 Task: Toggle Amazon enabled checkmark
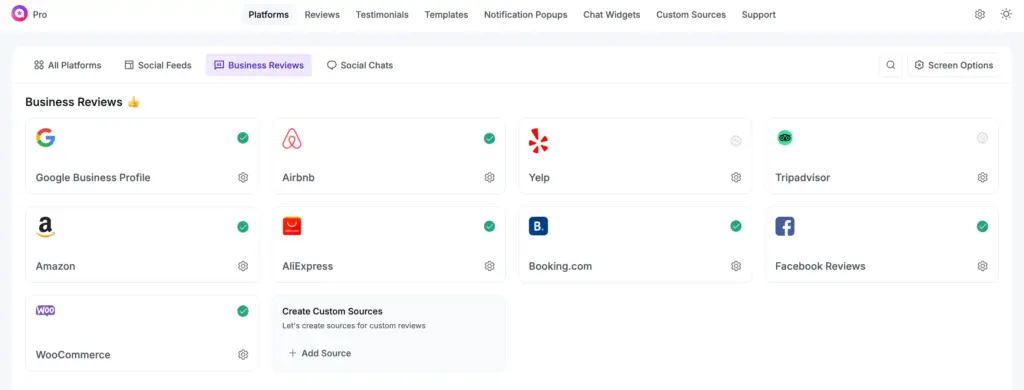[243, 227]
